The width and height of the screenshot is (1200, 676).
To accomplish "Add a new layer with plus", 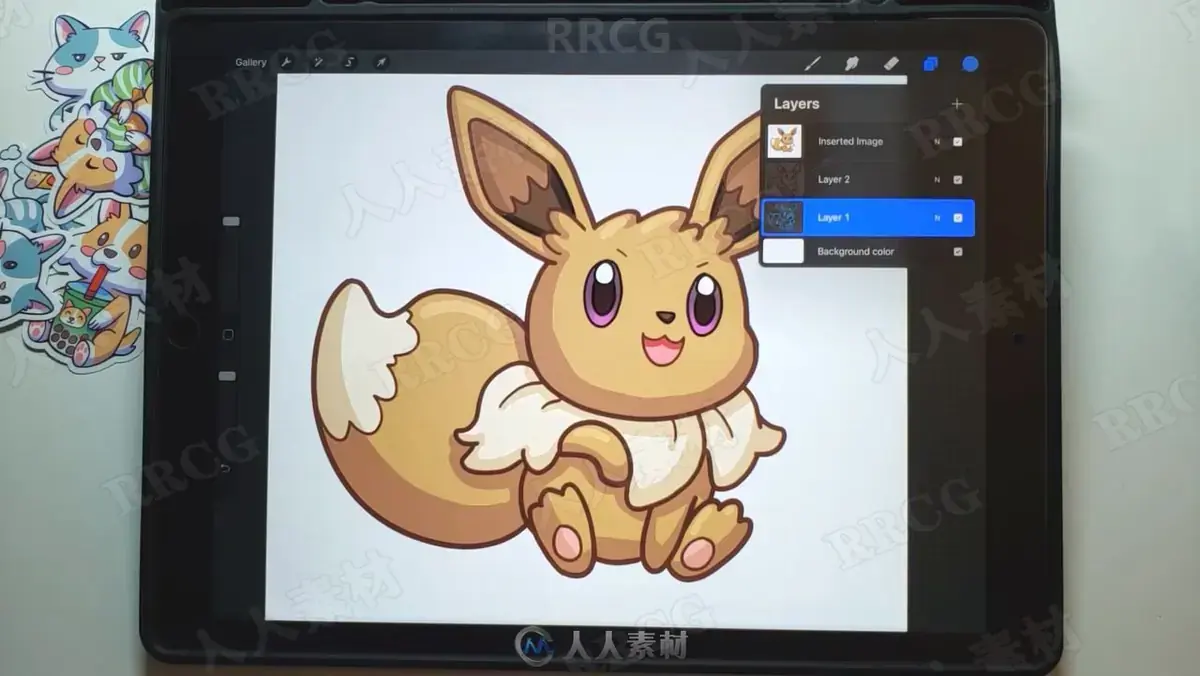I will (x=957, y=104).
